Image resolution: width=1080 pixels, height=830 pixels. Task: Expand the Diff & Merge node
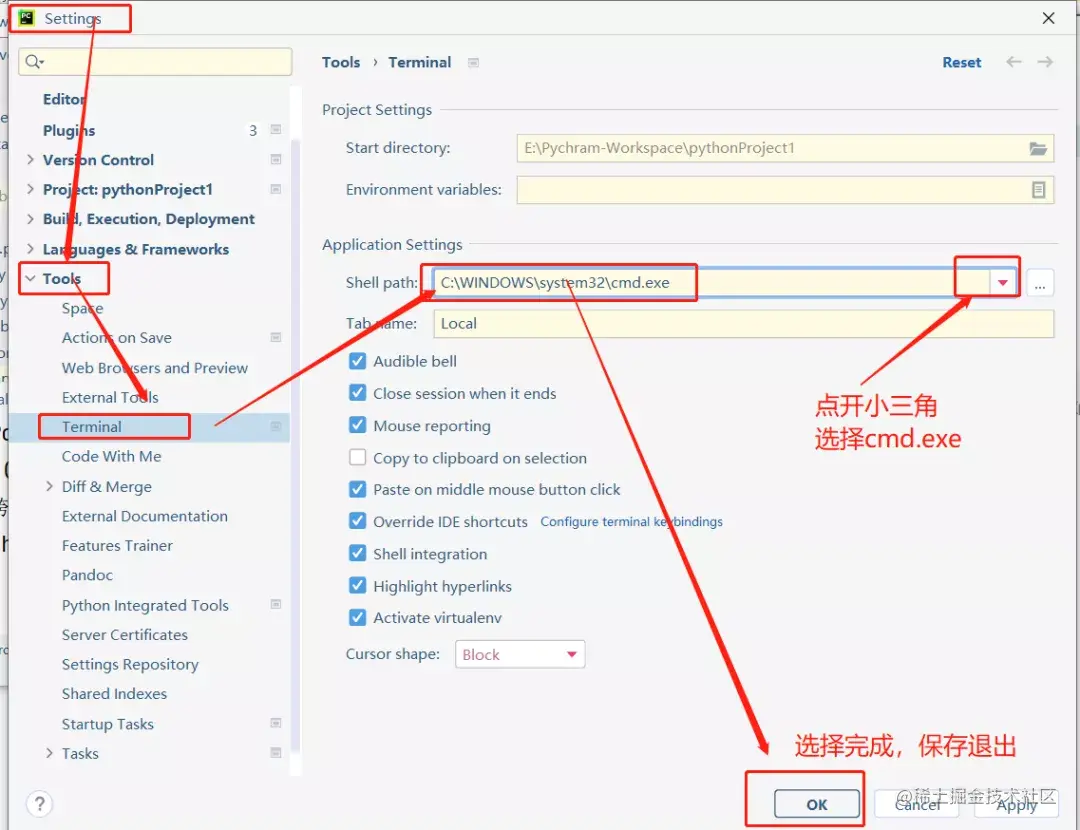tap(49, 486)
